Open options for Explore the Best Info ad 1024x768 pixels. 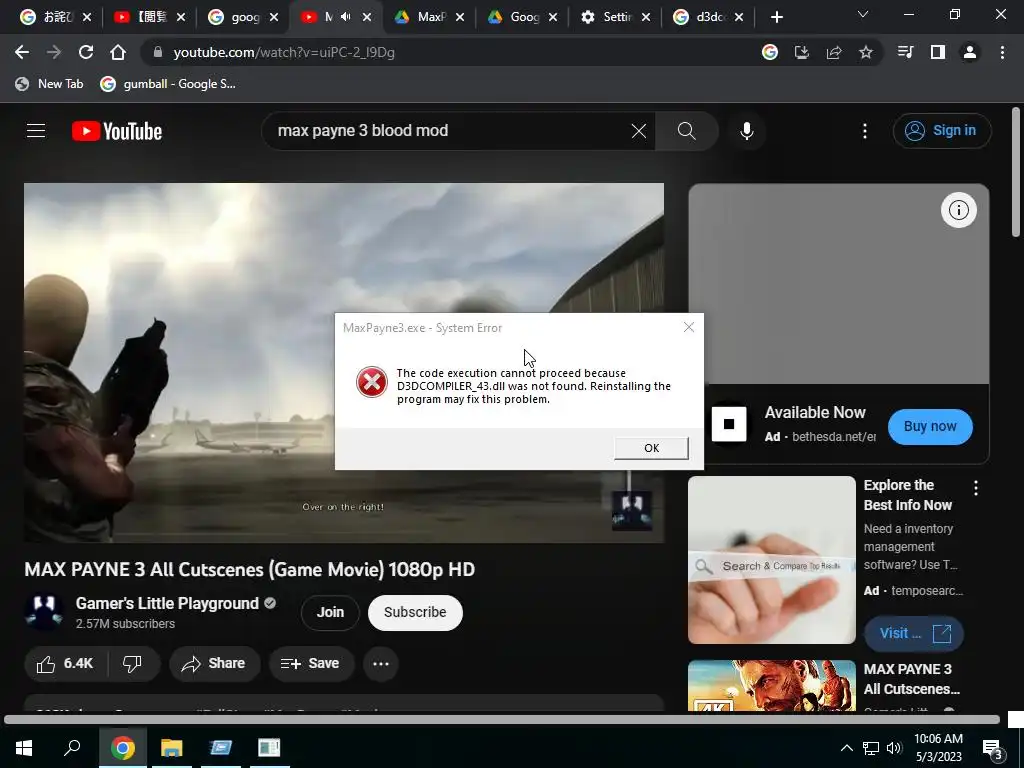click(976, 488)
